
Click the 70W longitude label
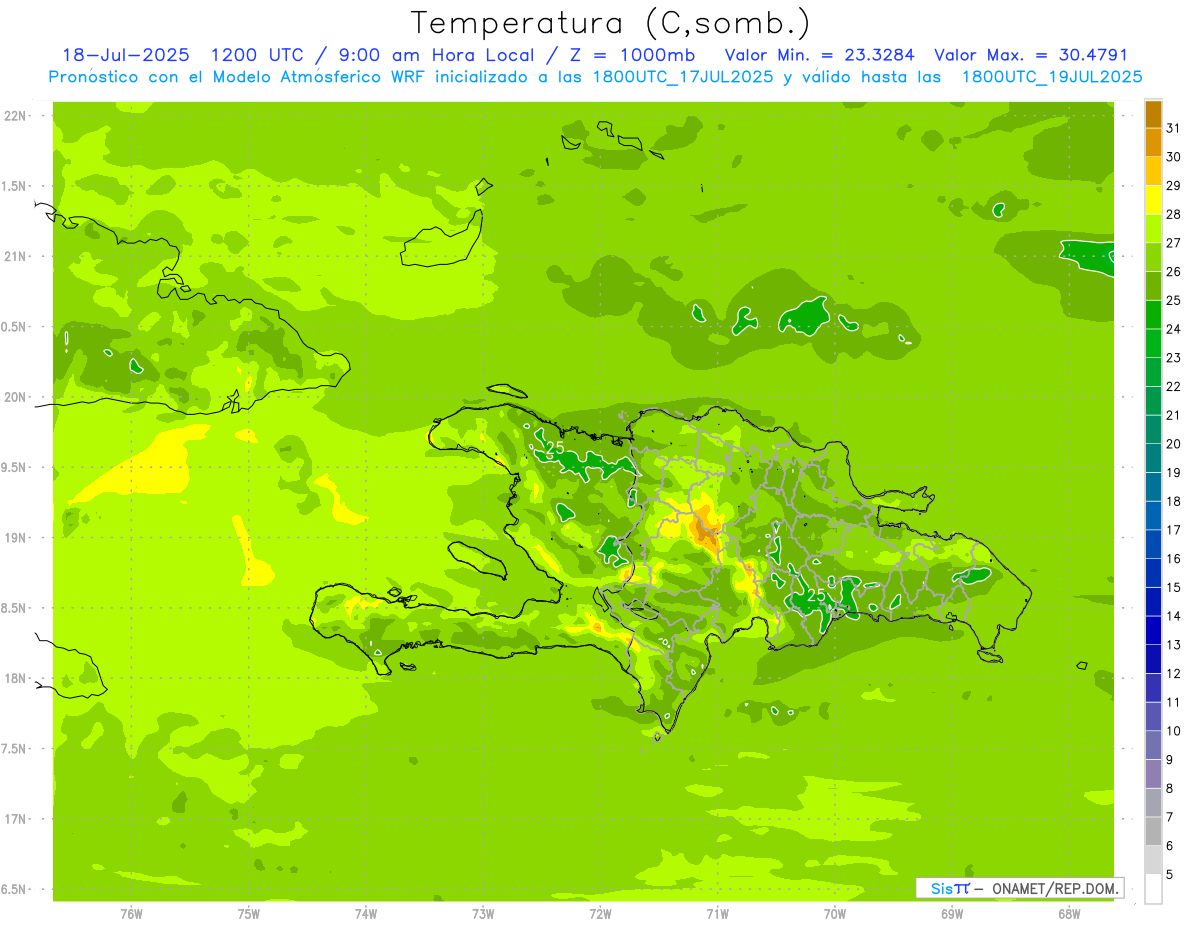pos(835,914)
